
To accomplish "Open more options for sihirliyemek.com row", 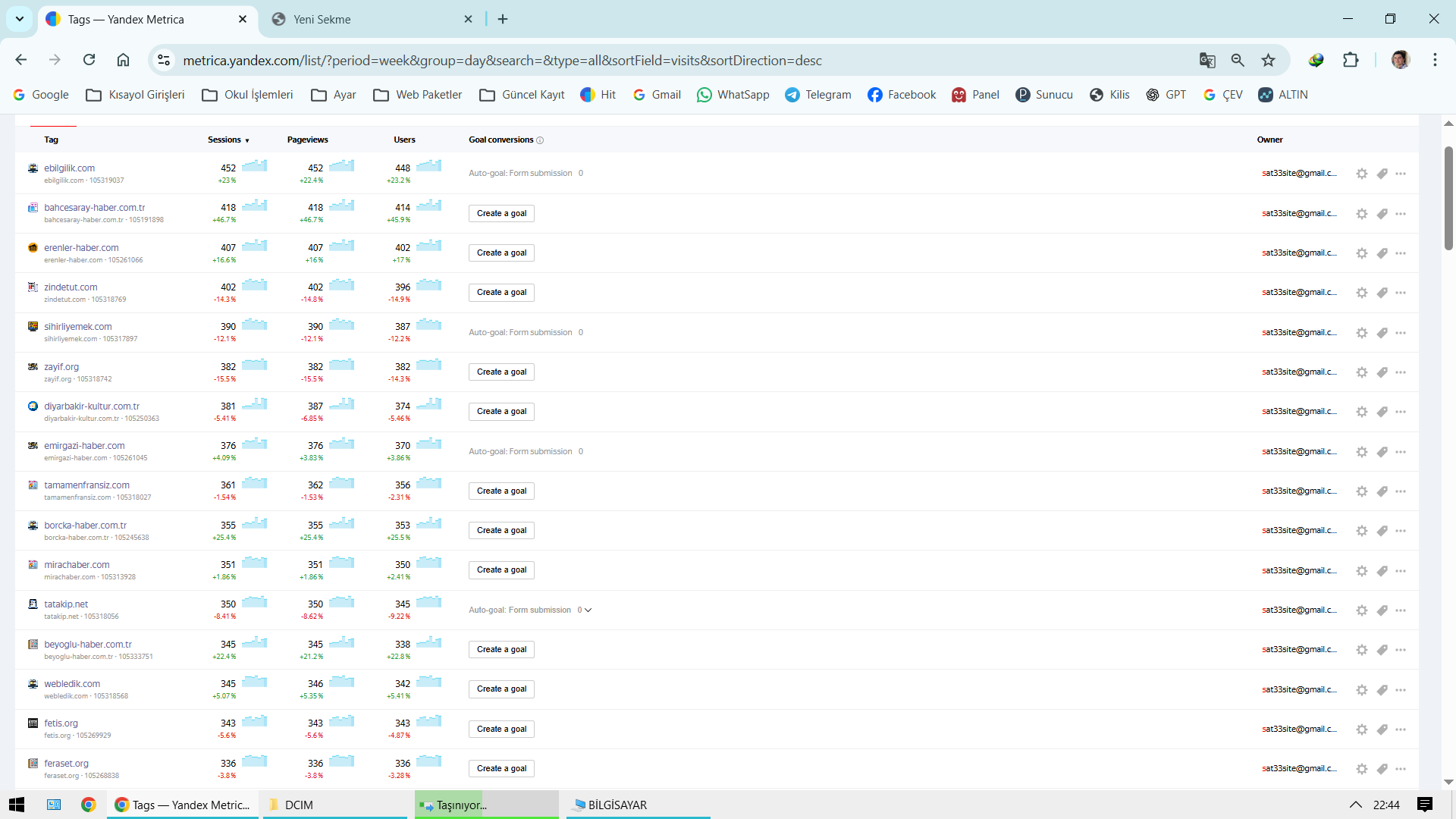I will click(x=1401, y=333).
